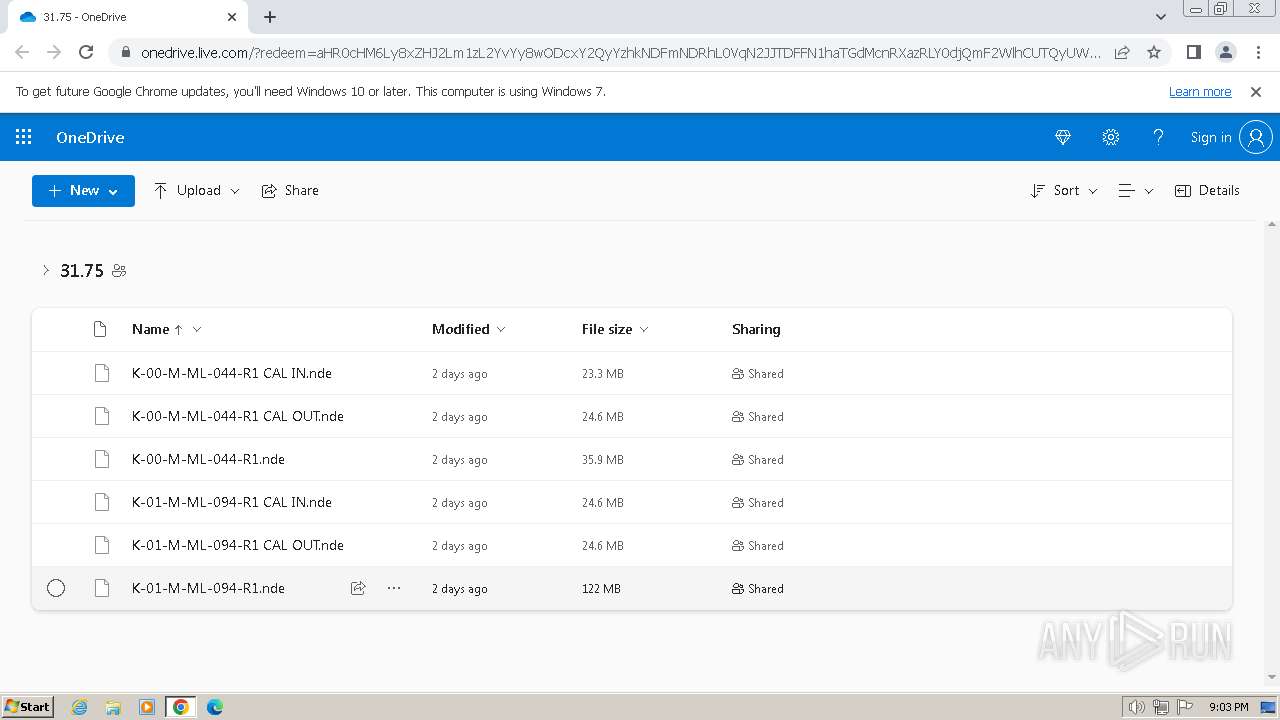Dismiss the Chrome update notice bar
This screenshot has width=1280, height=720.
pyautogui.click(x=1256, y=91)
